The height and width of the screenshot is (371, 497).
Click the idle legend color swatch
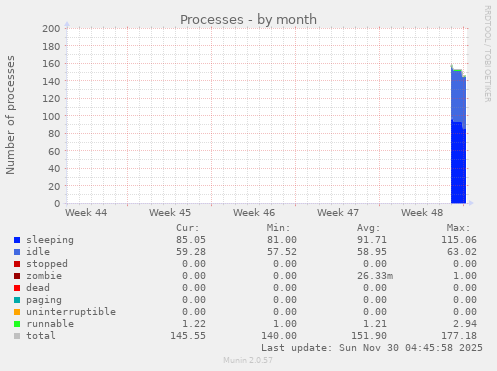coord(17,252)
